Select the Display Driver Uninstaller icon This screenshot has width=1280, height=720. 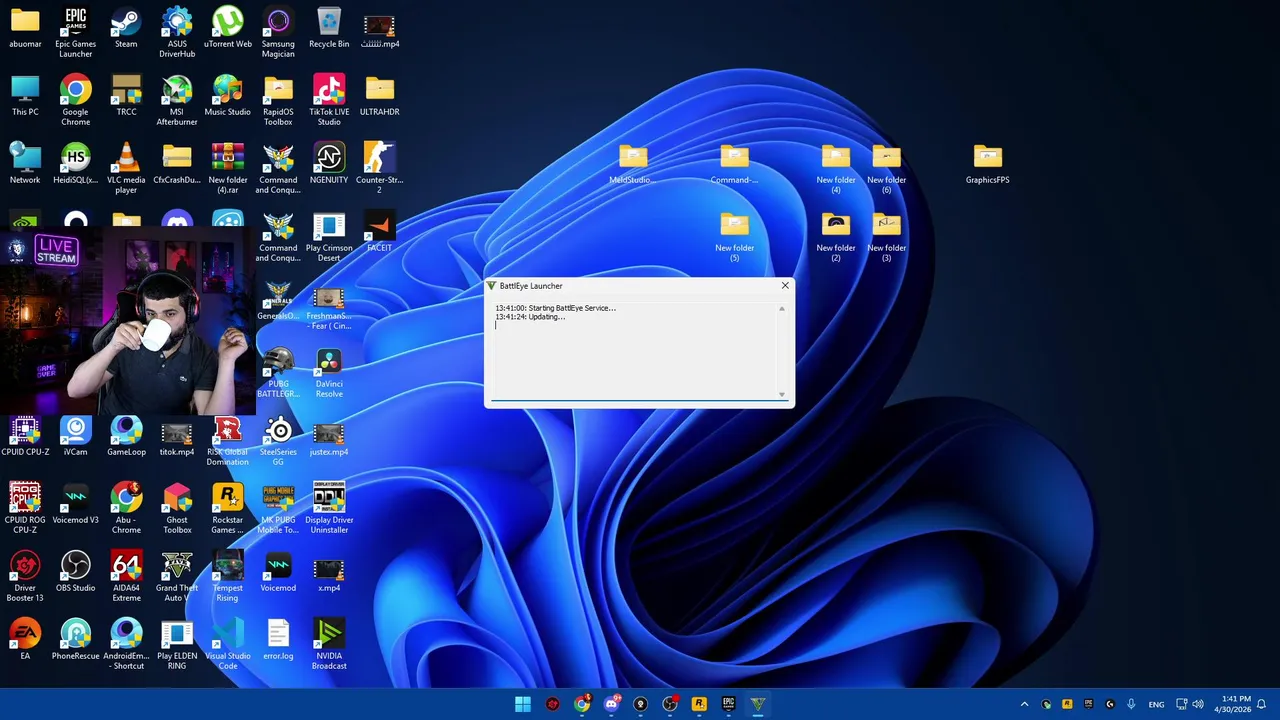tap(329, 507)
